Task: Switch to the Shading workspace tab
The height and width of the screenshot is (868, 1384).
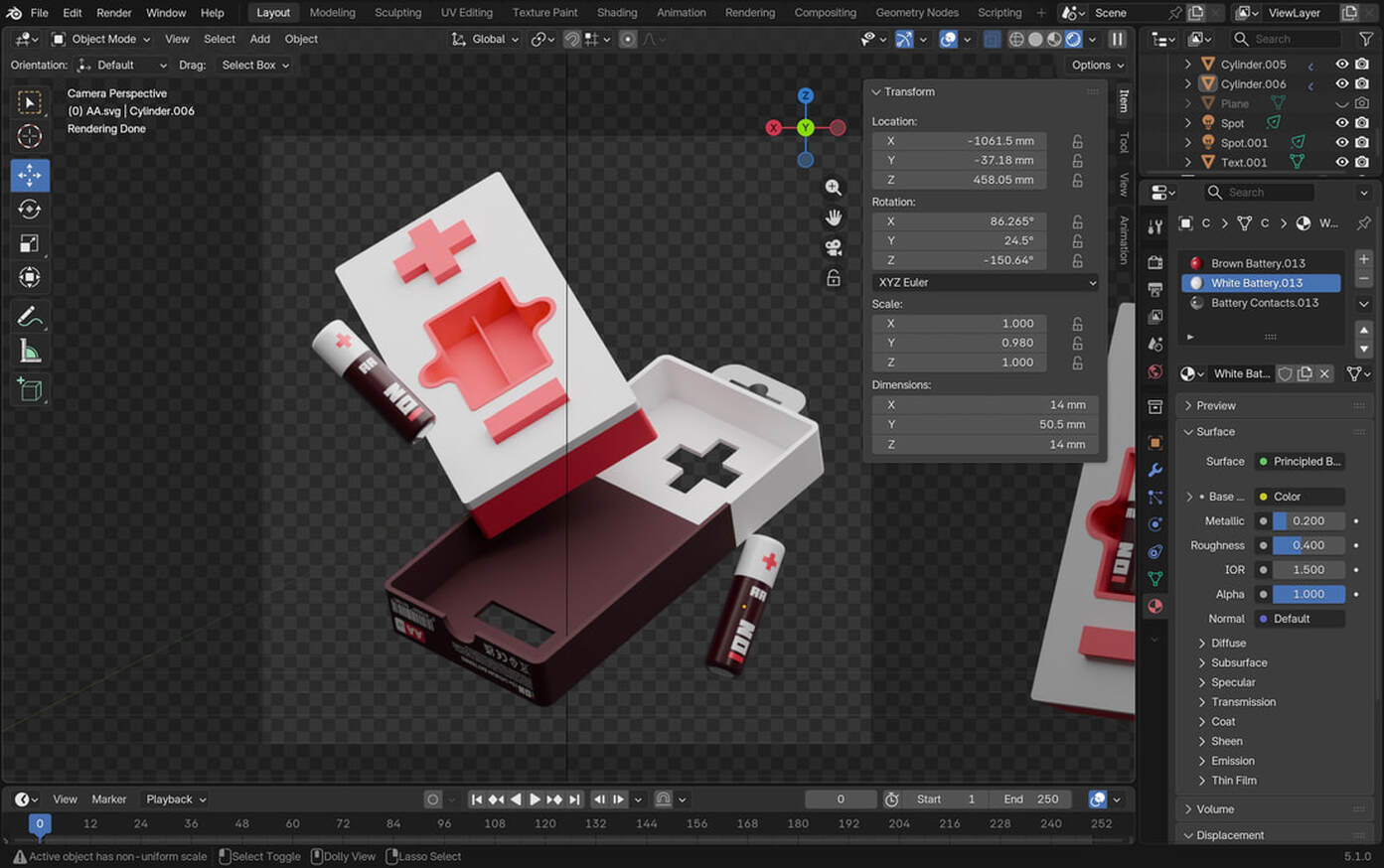Action: coord(616,13)
